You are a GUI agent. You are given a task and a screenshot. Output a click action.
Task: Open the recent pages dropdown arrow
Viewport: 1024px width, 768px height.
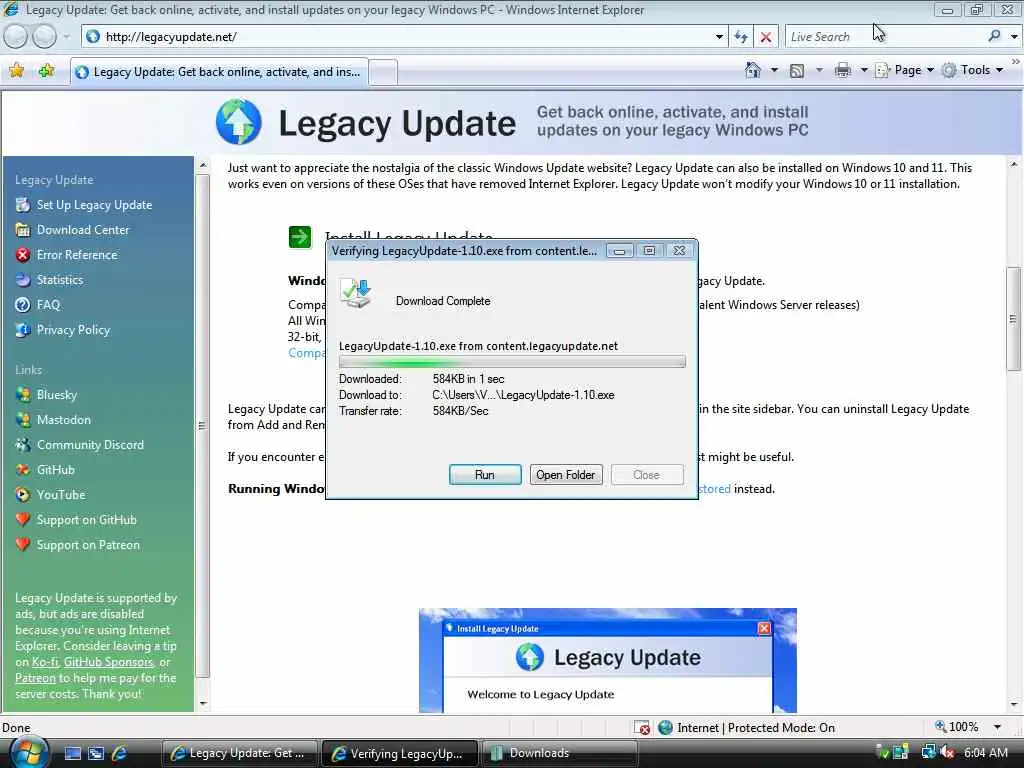point(66,37)
